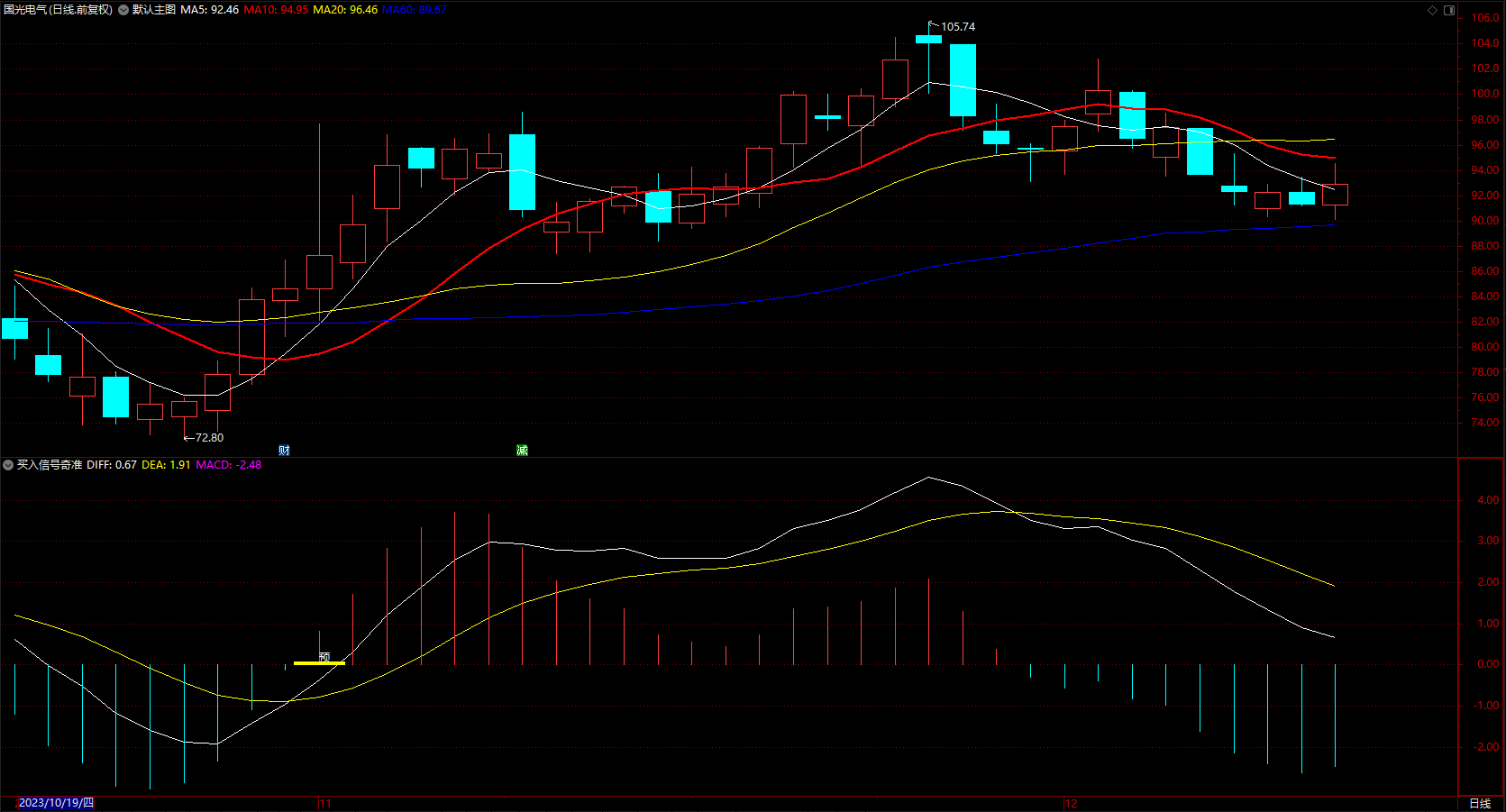Click the 74.00 price axis label
The height and width of the screenshot is (812, 1506).
[1485, 423]
